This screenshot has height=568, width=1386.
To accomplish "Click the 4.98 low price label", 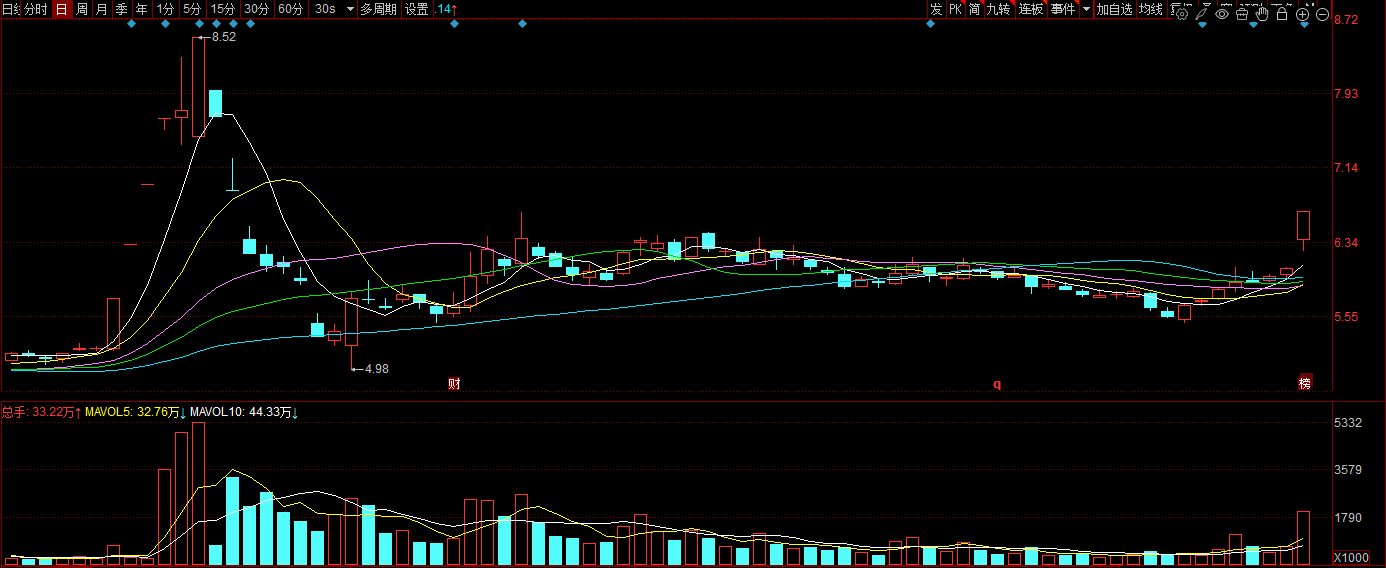I will point(377,369).
